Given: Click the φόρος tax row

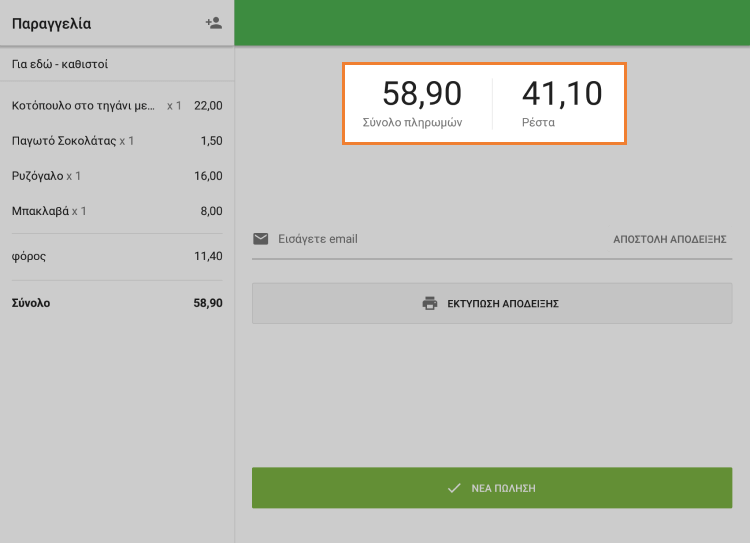Looking at the screenshot, I should click(x=117, y=256).
